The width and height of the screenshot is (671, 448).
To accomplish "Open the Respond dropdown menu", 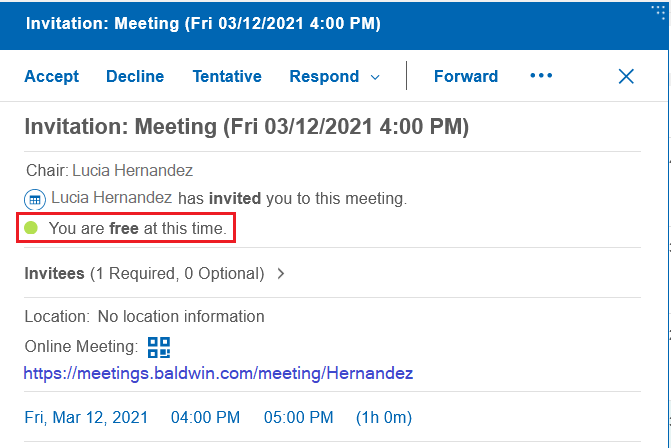I will 334,76.
